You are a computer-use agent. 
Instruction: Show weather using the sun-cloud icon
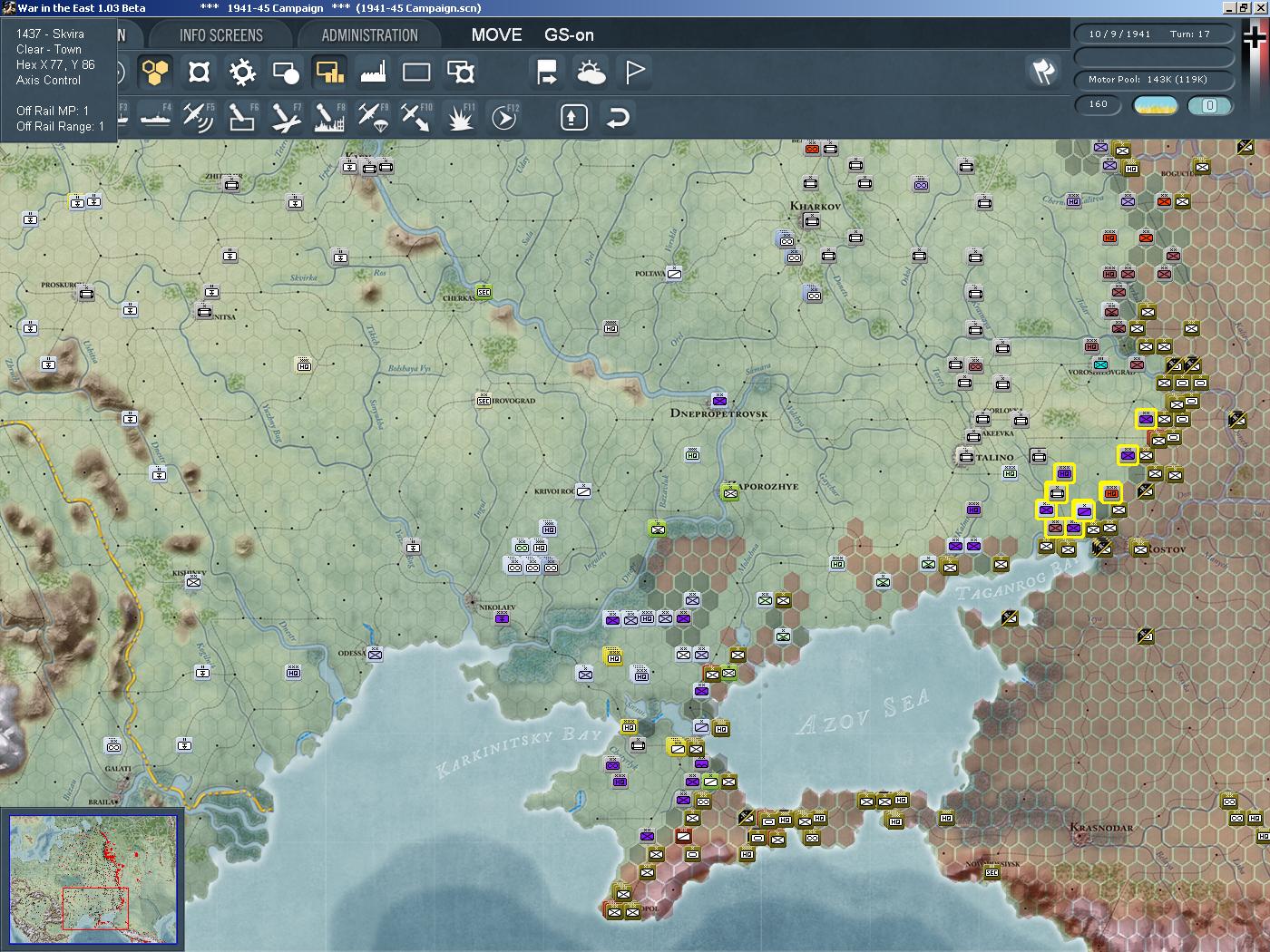pos(591,72)
